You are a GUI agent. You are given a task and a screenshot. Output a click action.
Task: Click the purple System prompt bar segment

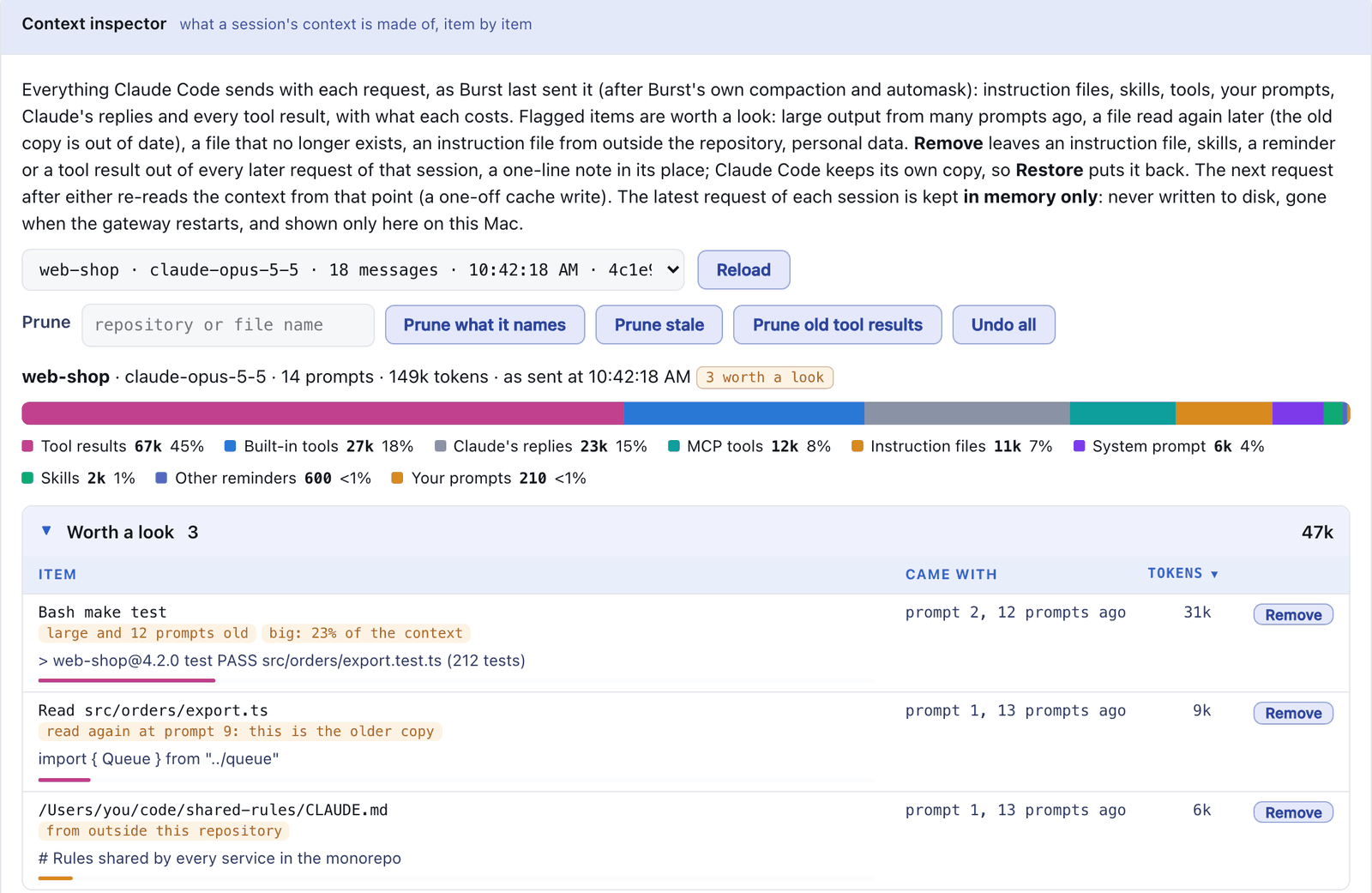(x=1298, y=413)
